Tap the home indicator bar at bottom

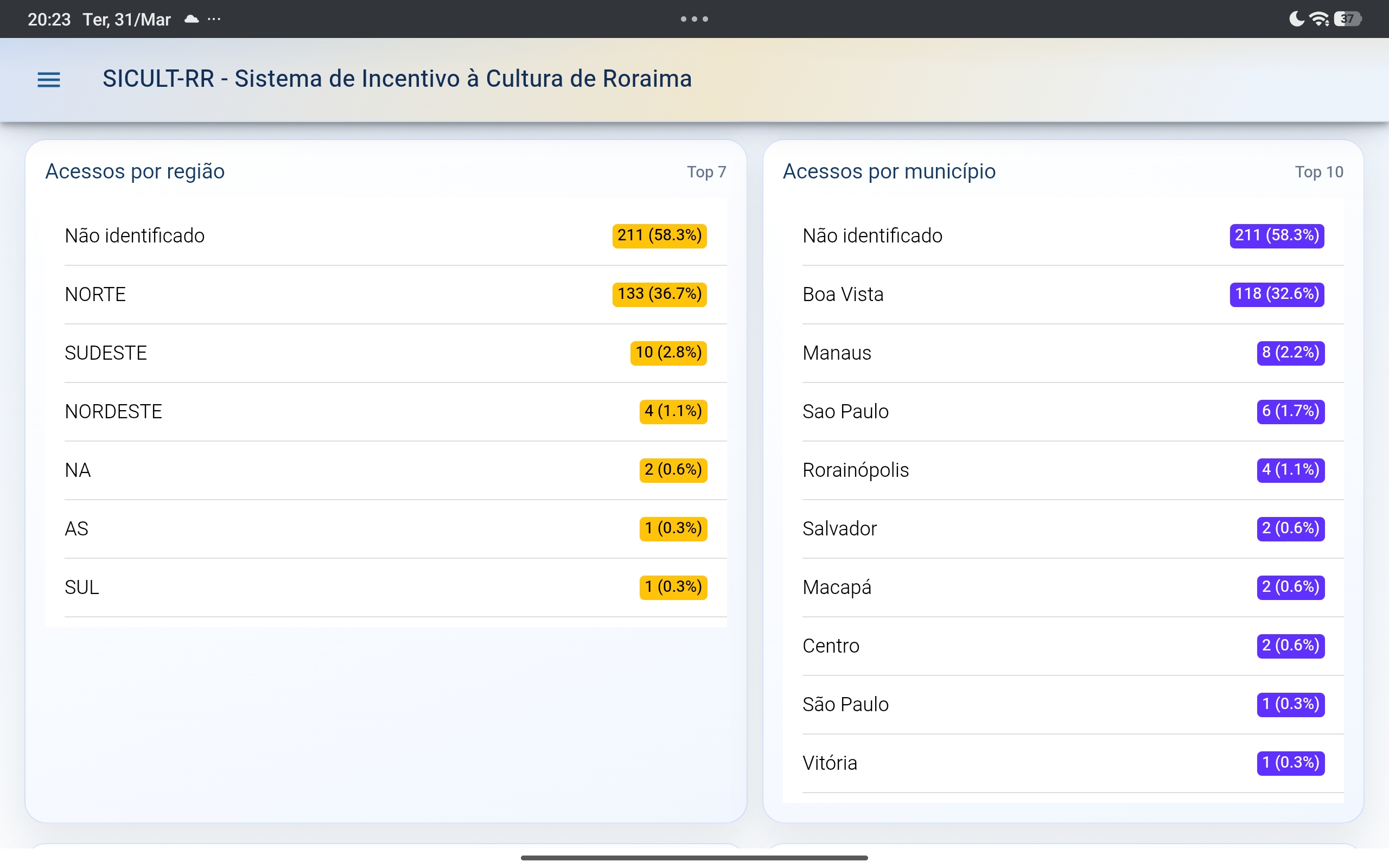pos(694,858)
